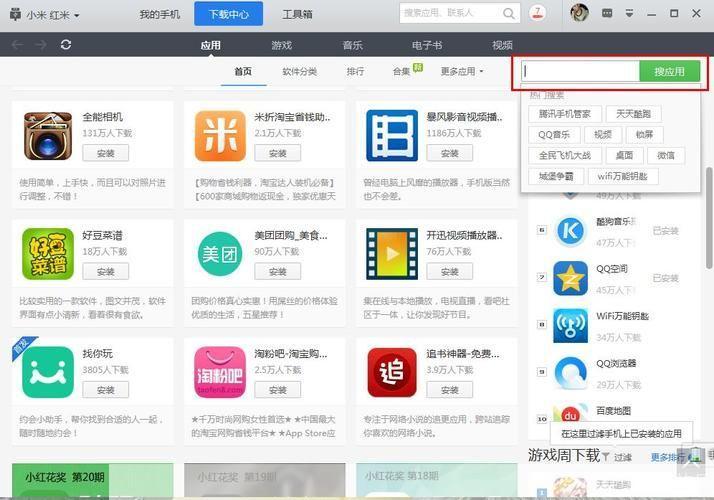The image size is (714, 500).
Task: Go forward with the right arrow
Action: click(x=41, y=45)
